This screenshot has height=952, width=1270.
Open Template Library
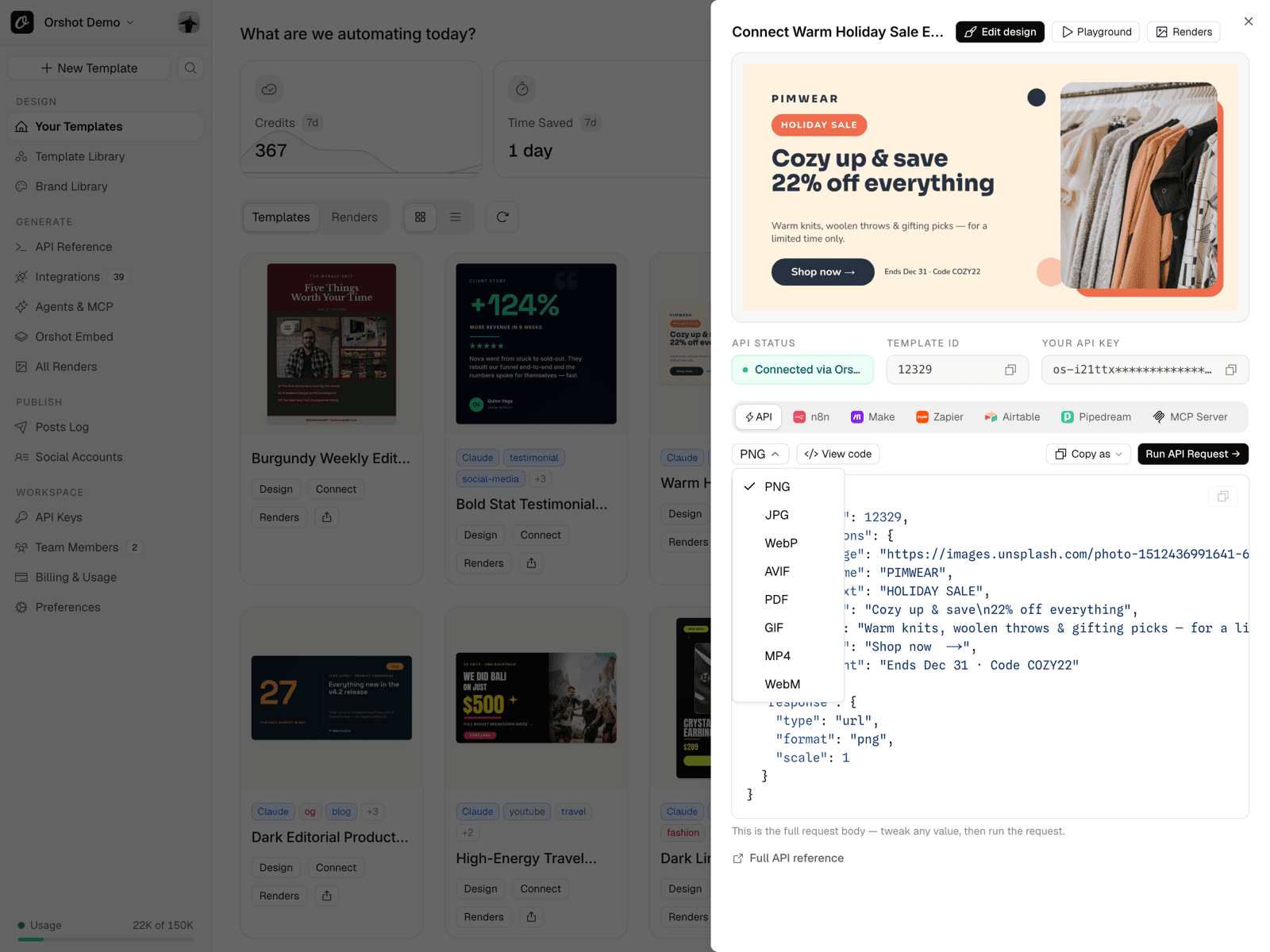click(x=106, y=157)
